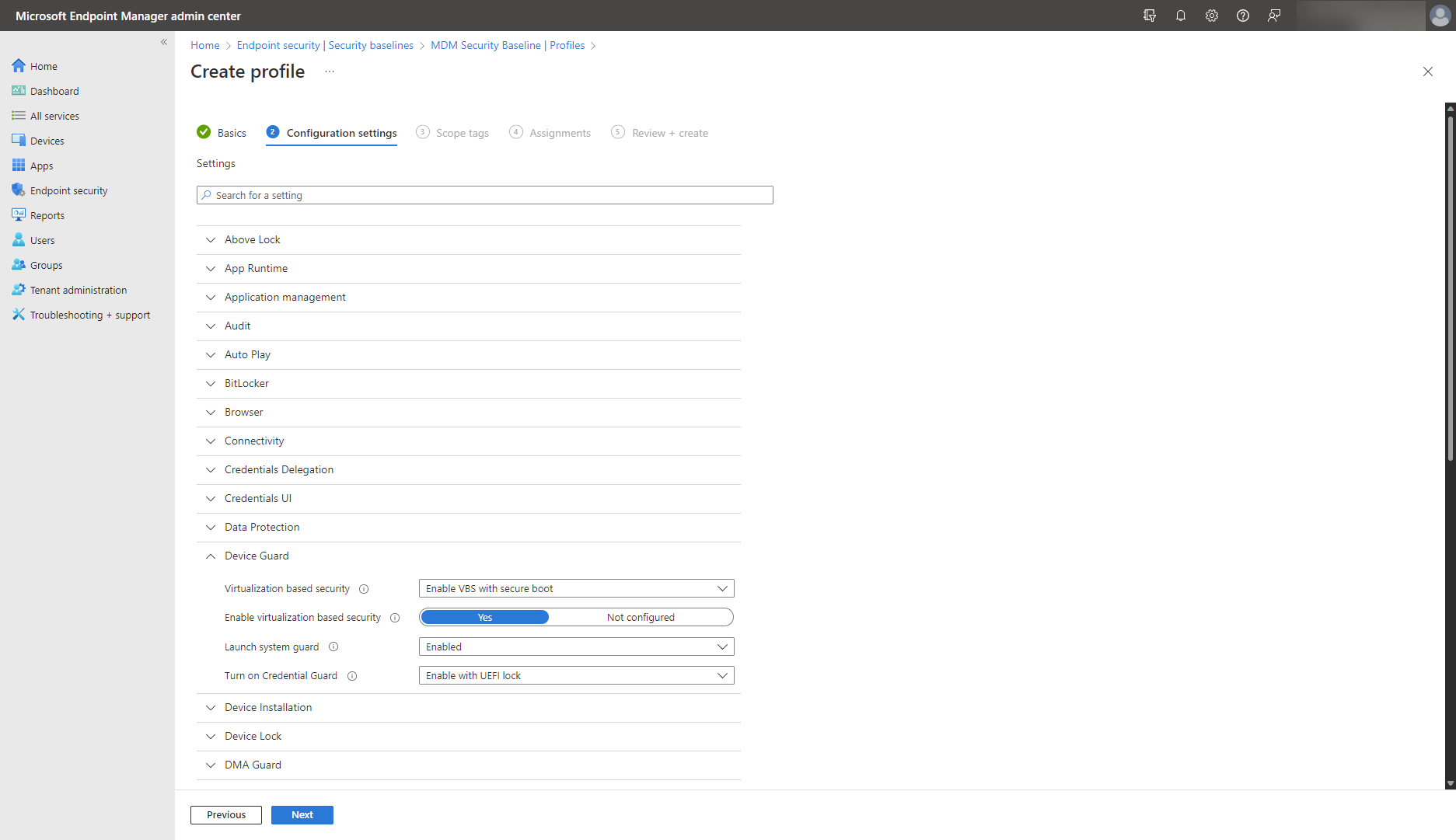This screenshot has width=1456, height=840.
Task: Click the Next button
Action: click(x=302, y=815)
